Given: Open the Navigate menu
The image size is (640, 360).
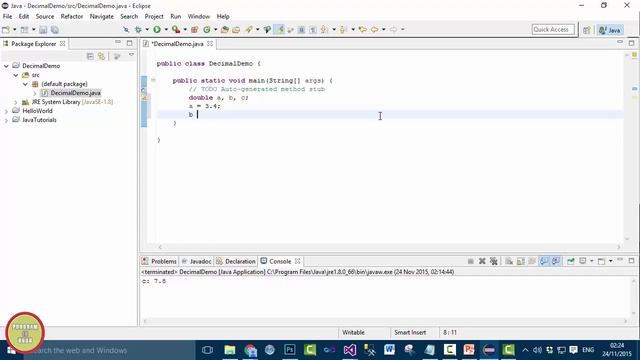Looking at the screenshot, I should (102, 16).
